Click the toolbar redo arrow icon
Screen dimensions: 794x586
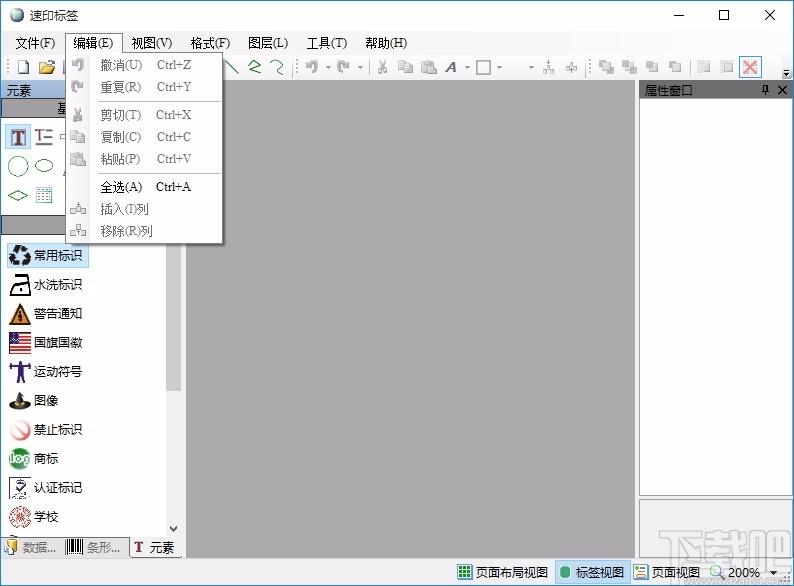tap(343, 67)
